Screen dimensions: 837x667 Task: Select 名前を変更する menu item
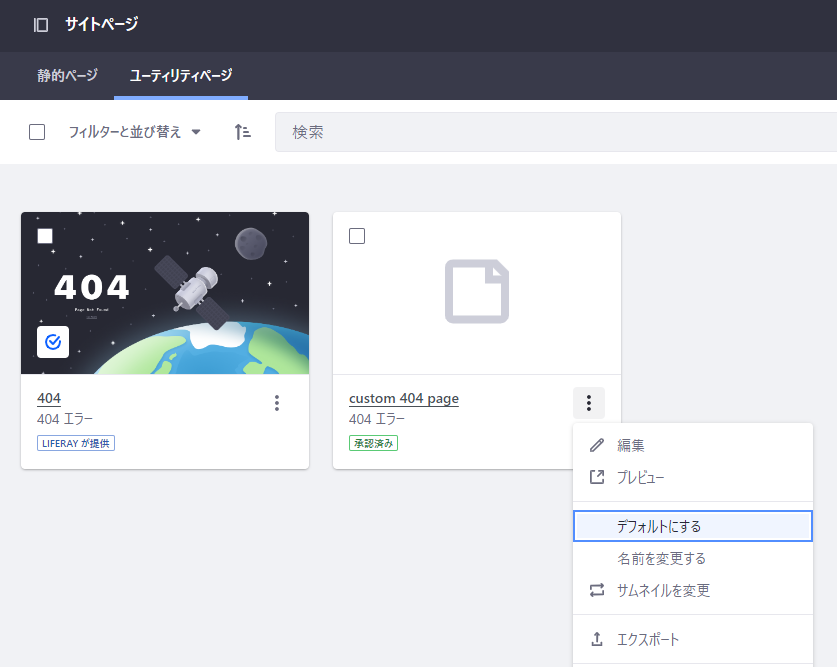[661, 559]
